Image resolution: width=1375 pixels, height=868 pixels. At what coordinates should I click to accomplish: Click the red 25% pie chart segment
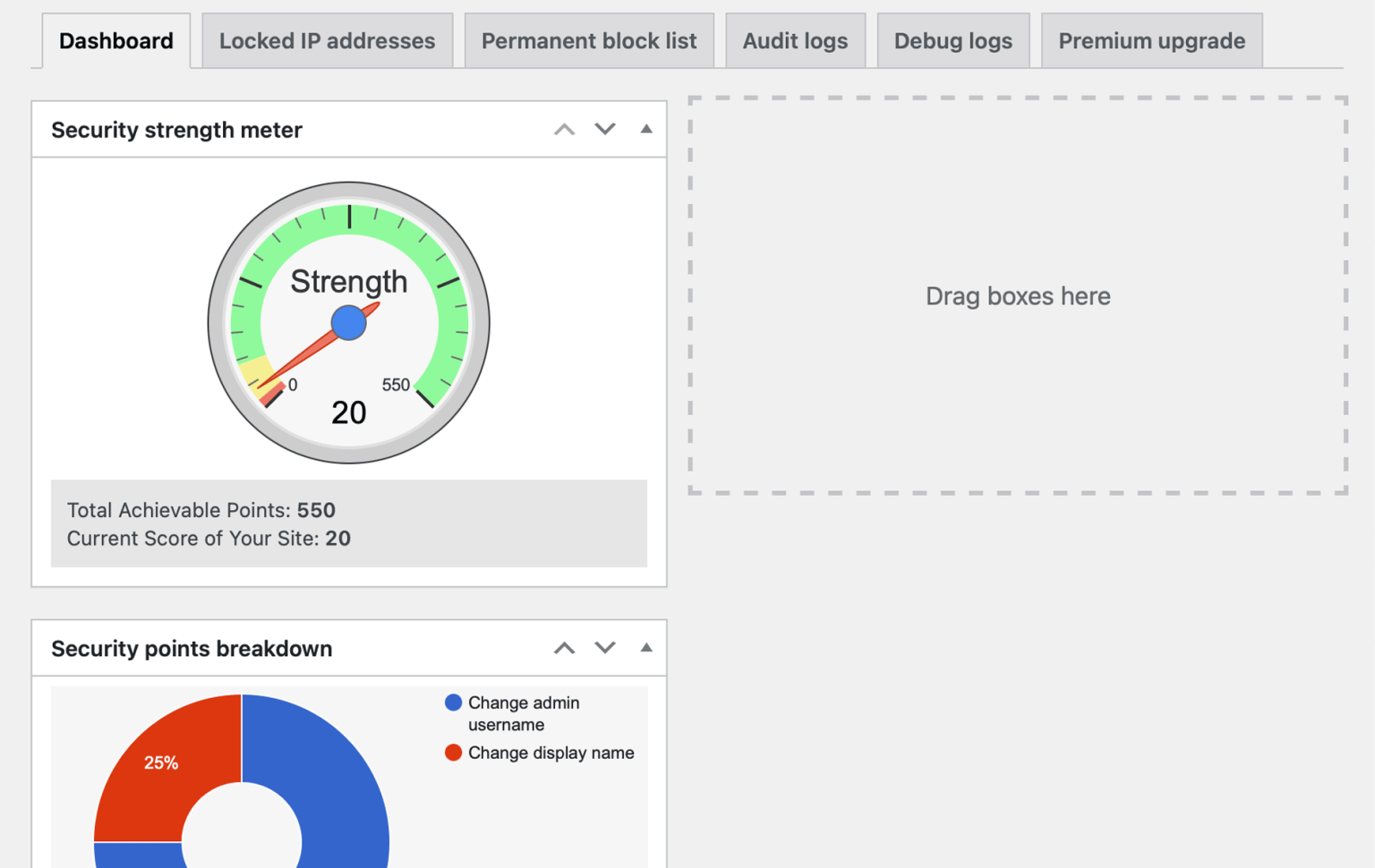click(161, 762)
